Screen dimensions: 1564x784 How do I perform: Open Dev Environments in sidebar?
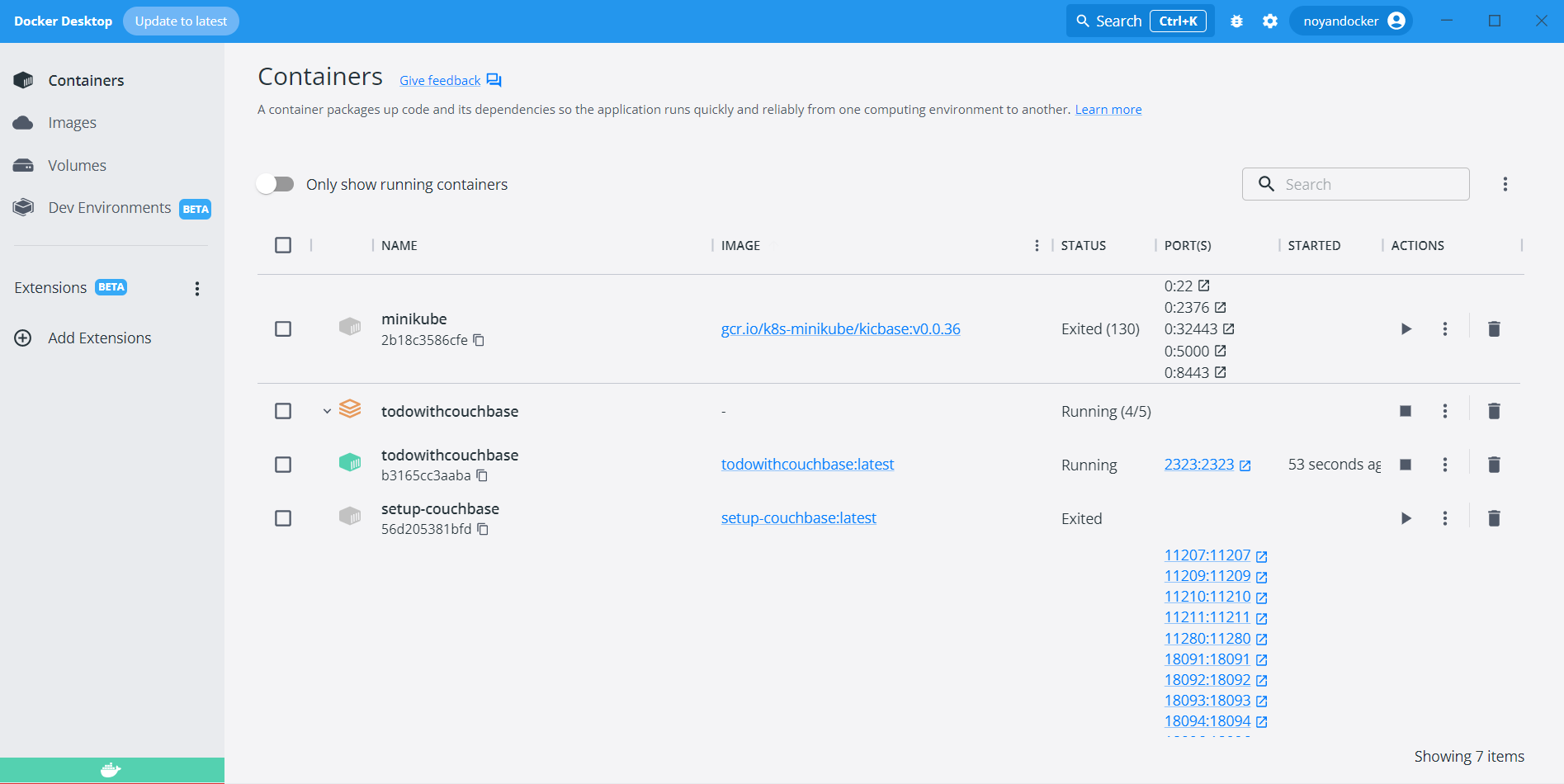coord(109,208)
